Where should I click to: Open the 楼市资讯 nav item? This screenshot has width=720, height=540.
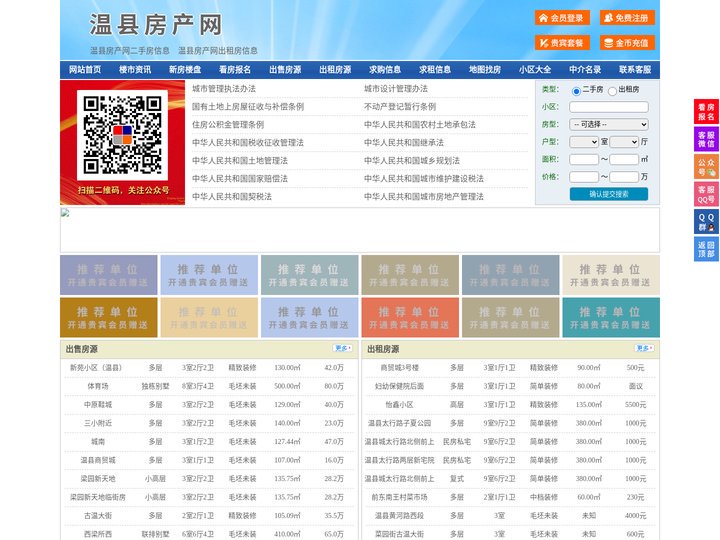click(135, 70)
